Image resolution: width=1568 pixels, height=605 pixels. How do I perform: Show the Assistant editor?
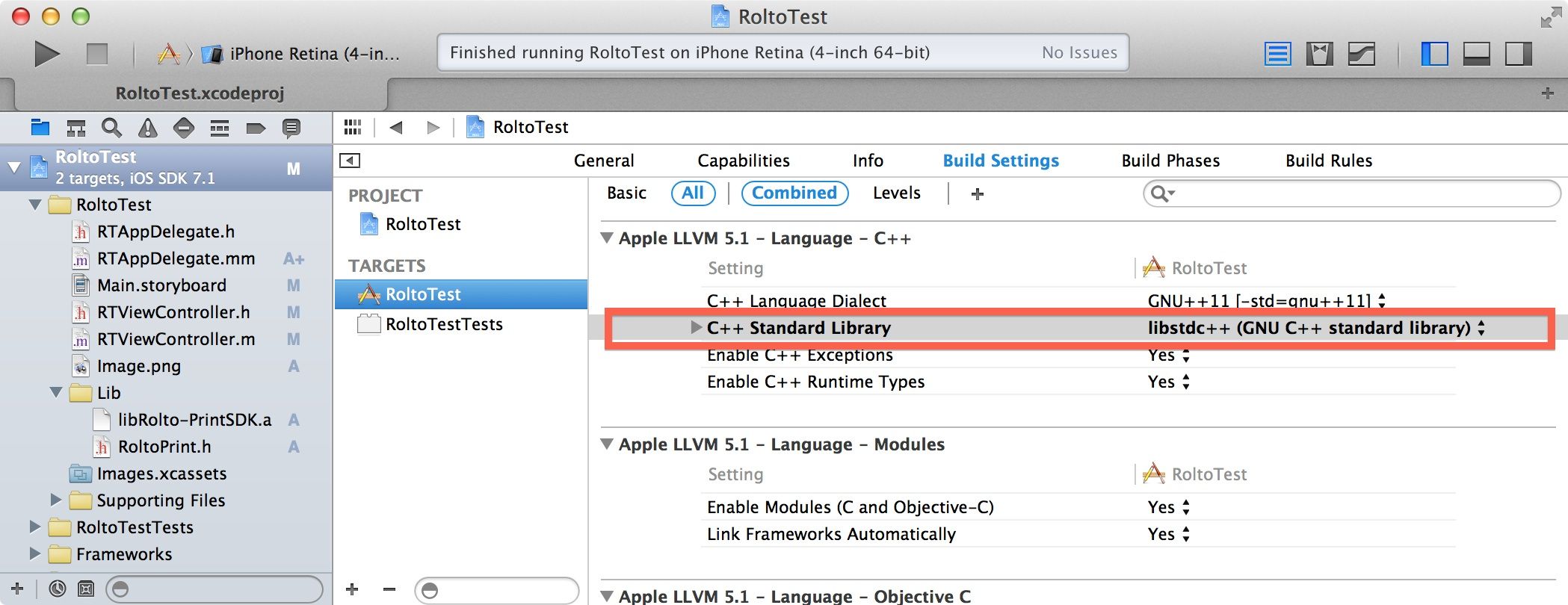pyautogui.click(x=1319, y=54)
